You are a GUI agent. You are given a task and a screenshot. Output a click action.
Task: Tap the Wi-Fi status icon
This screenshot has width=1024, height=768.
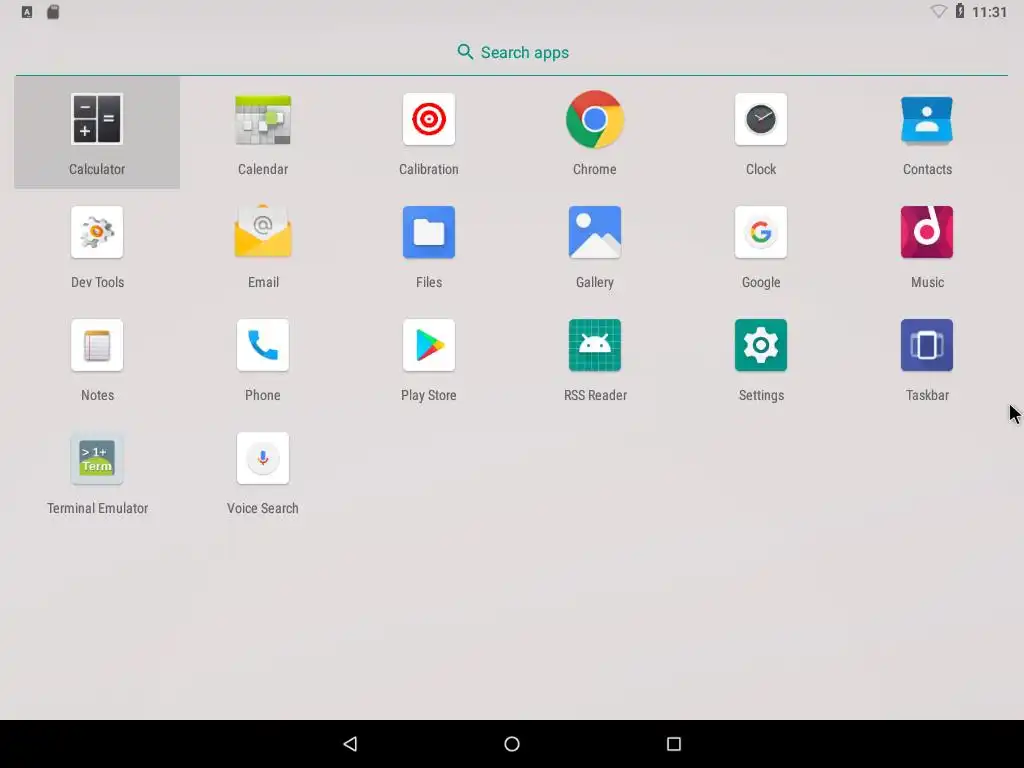click(938, 12)
